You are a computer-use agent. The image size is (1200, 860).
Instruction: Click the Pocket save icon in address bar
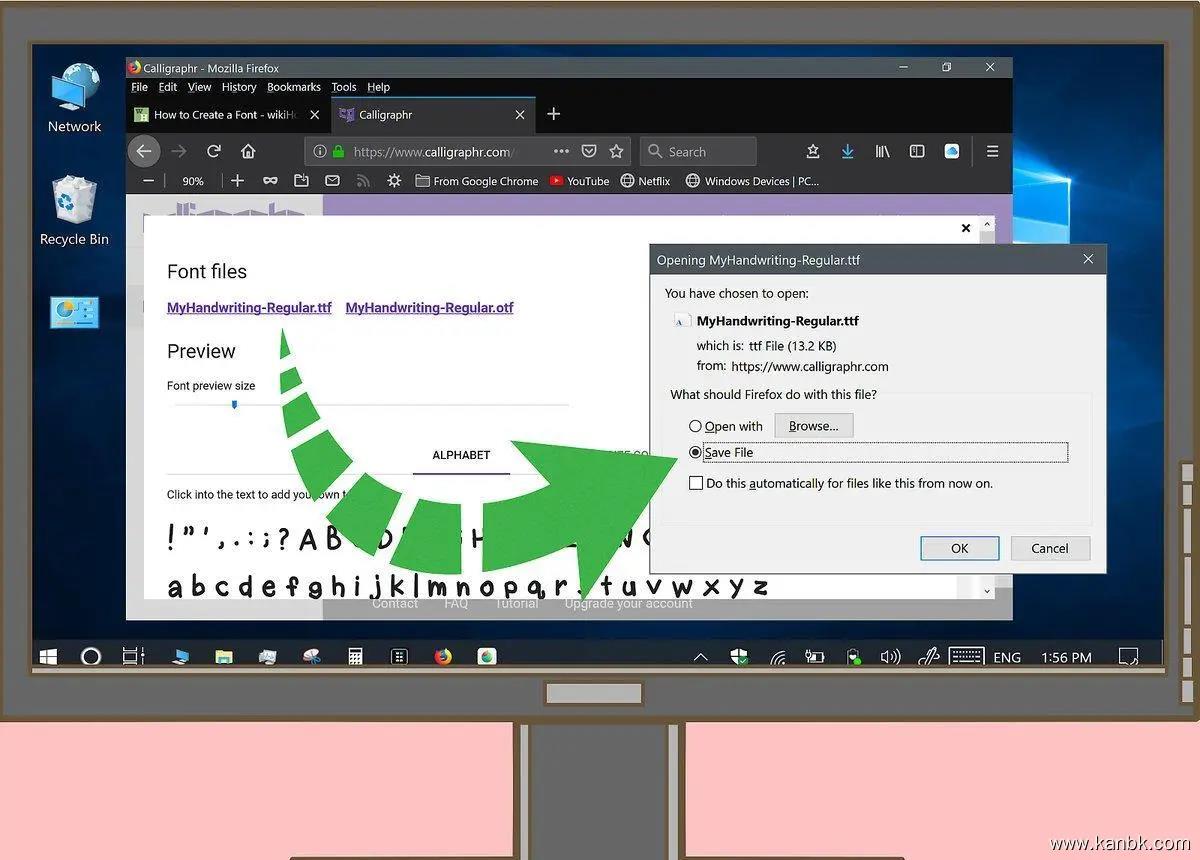tap(589, 151)
